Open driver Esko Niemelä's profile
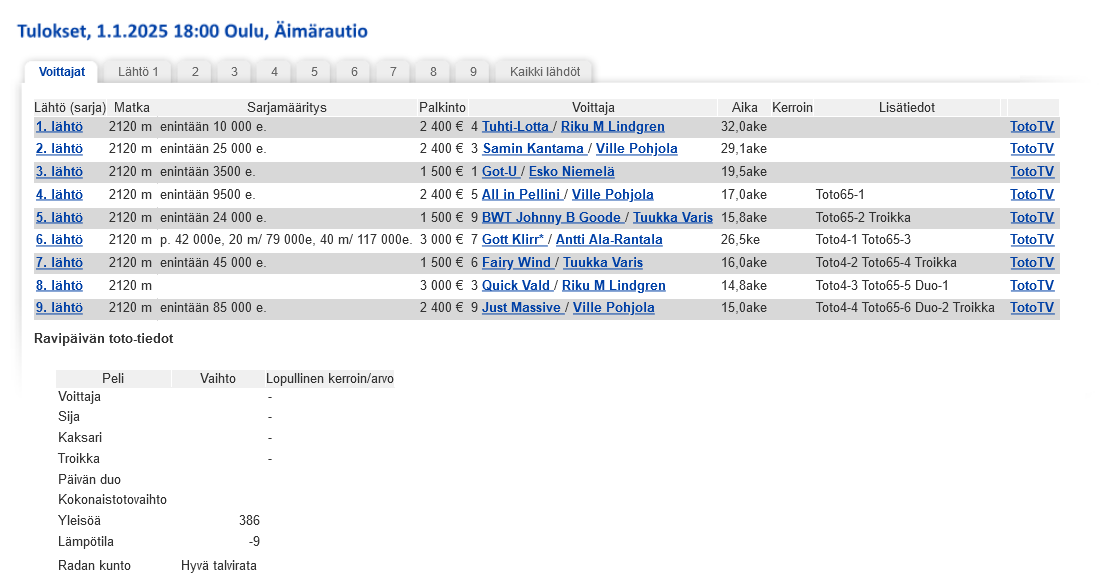The width and height of the screenshot is (1116, 582). pyautogui.click(x=571, y=172)
